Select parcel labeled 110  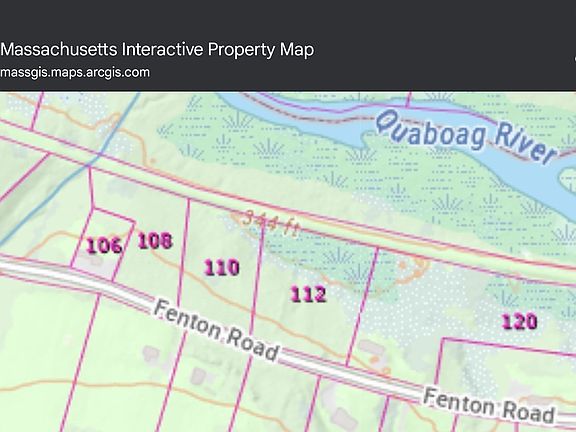pyautogui.click(x=222, y=267)
